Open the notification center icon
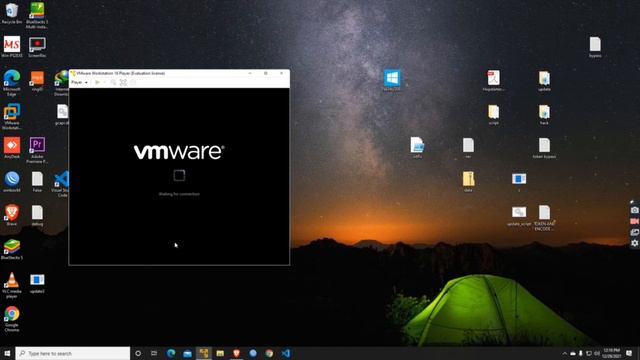Viewport: 640px width, 360px height. 629,353
